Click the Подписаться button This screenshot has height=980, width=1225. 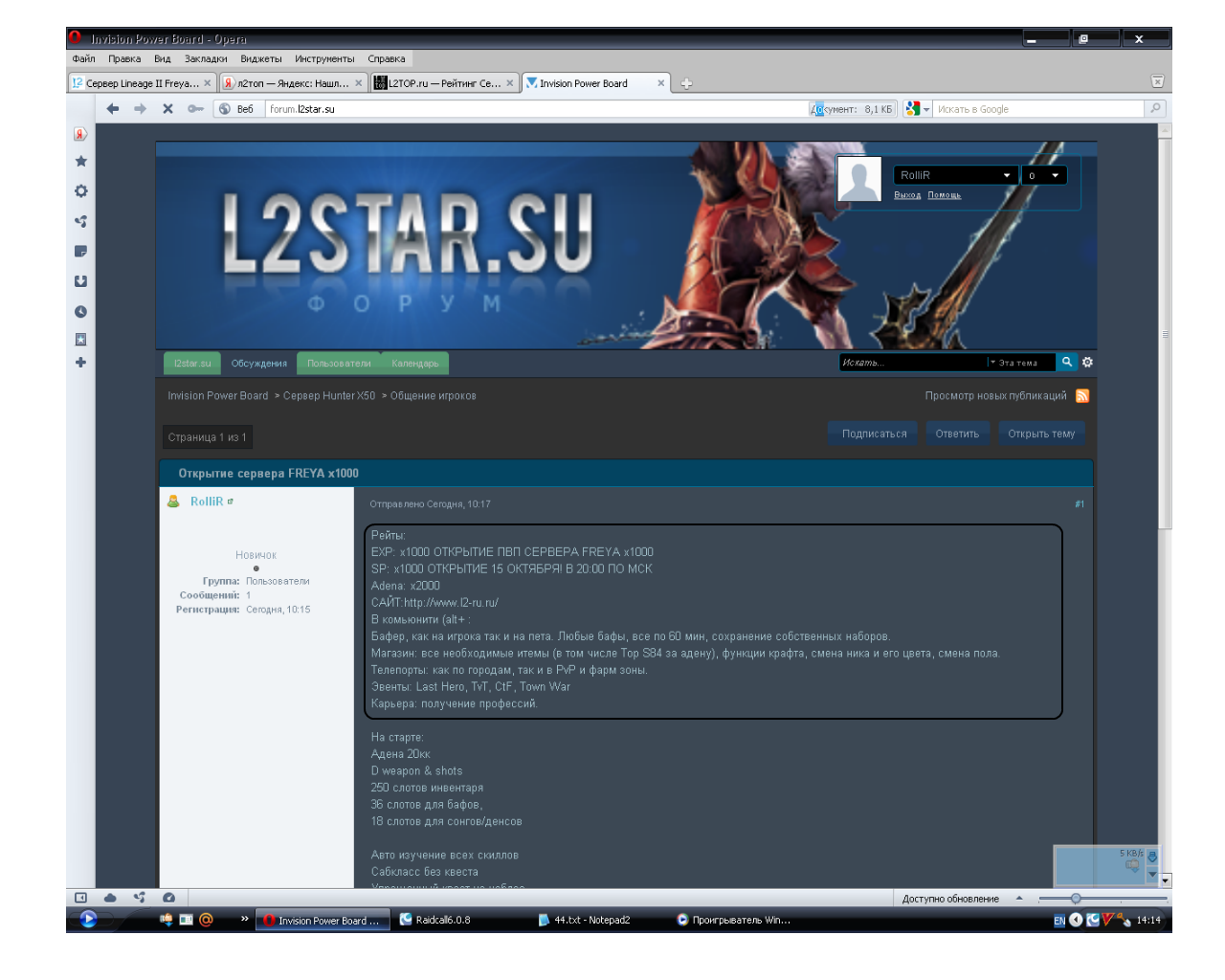coord(874,434)
